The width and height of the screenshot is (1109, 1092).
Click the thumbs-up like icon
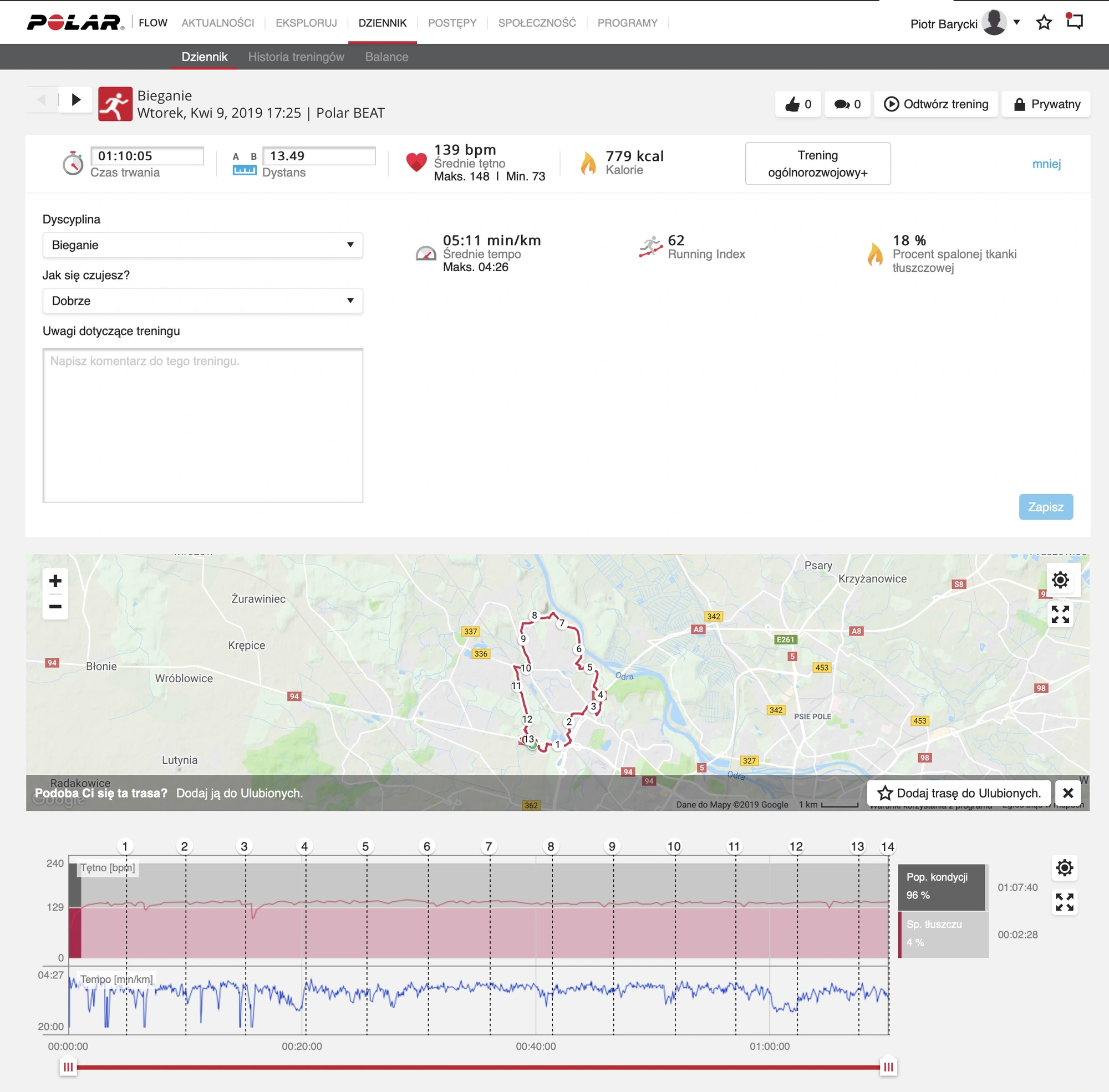792,104
